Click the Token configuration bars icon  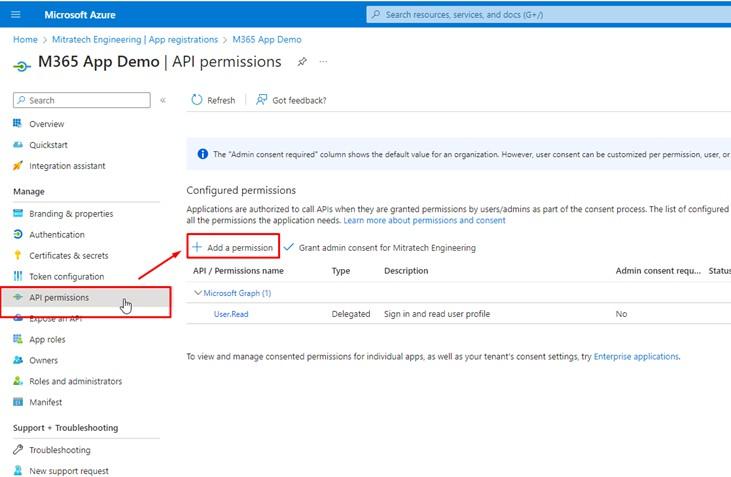(x=18, y=276)
